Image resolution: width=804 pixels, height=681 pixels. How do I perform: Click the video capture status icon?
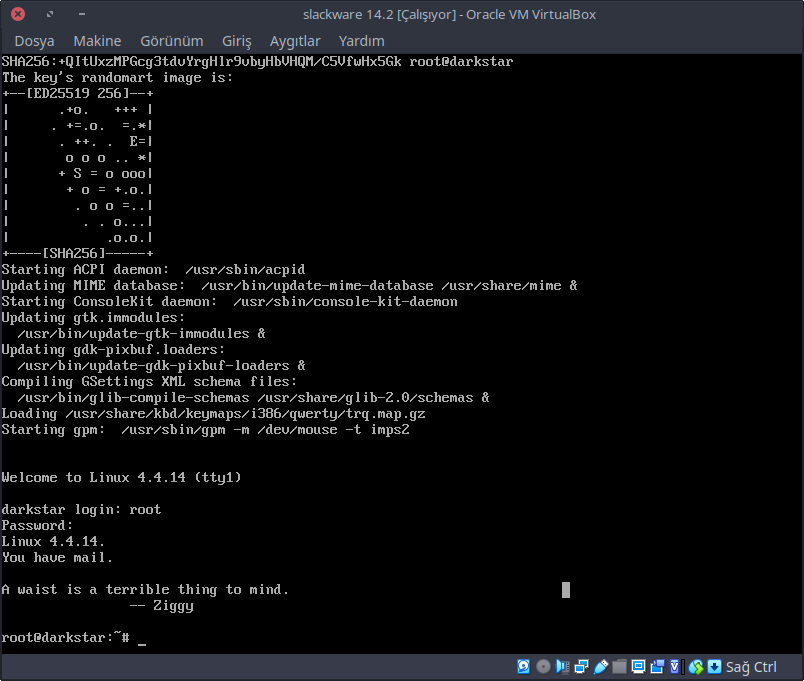click(x=657, y=667)
